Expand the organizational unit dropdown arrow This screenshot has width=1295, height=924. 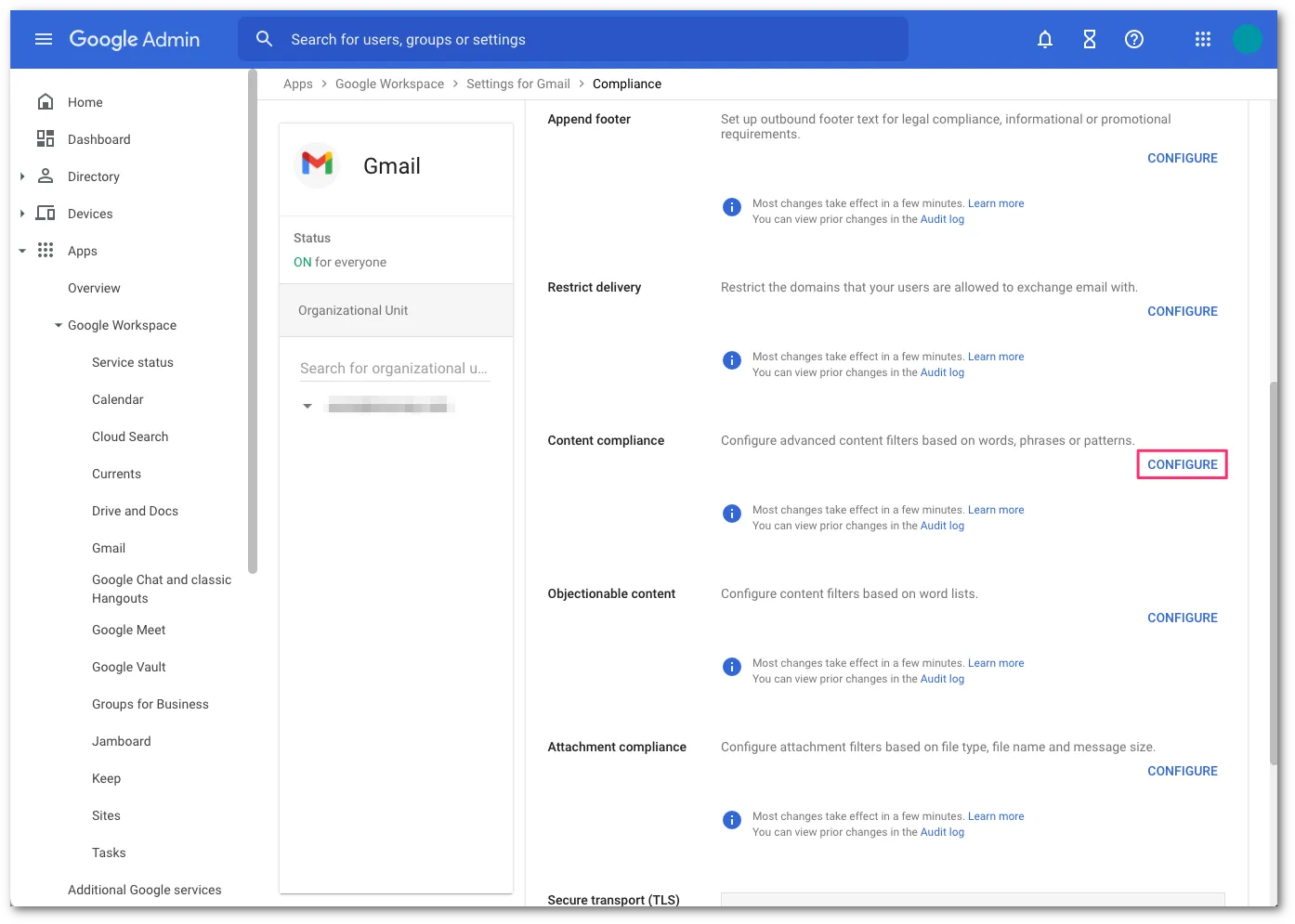(x=307, y=406)
